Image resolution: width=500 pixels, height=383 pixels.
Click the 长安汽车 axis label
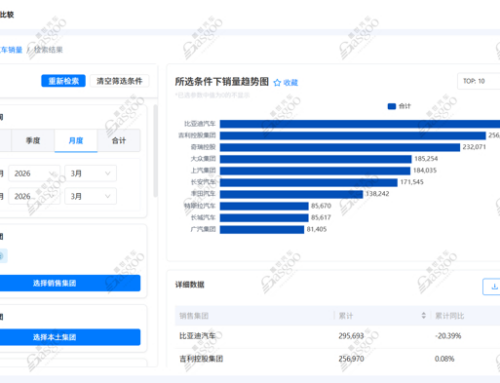click(x=203, y=182)
